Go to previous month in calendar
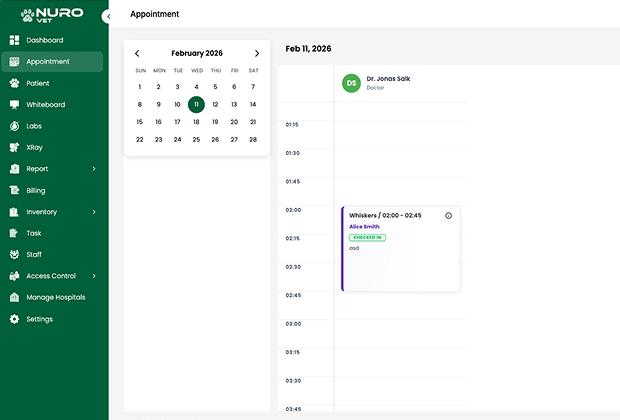620x420 pixels. pyautogui.click(x=137, y=53)
